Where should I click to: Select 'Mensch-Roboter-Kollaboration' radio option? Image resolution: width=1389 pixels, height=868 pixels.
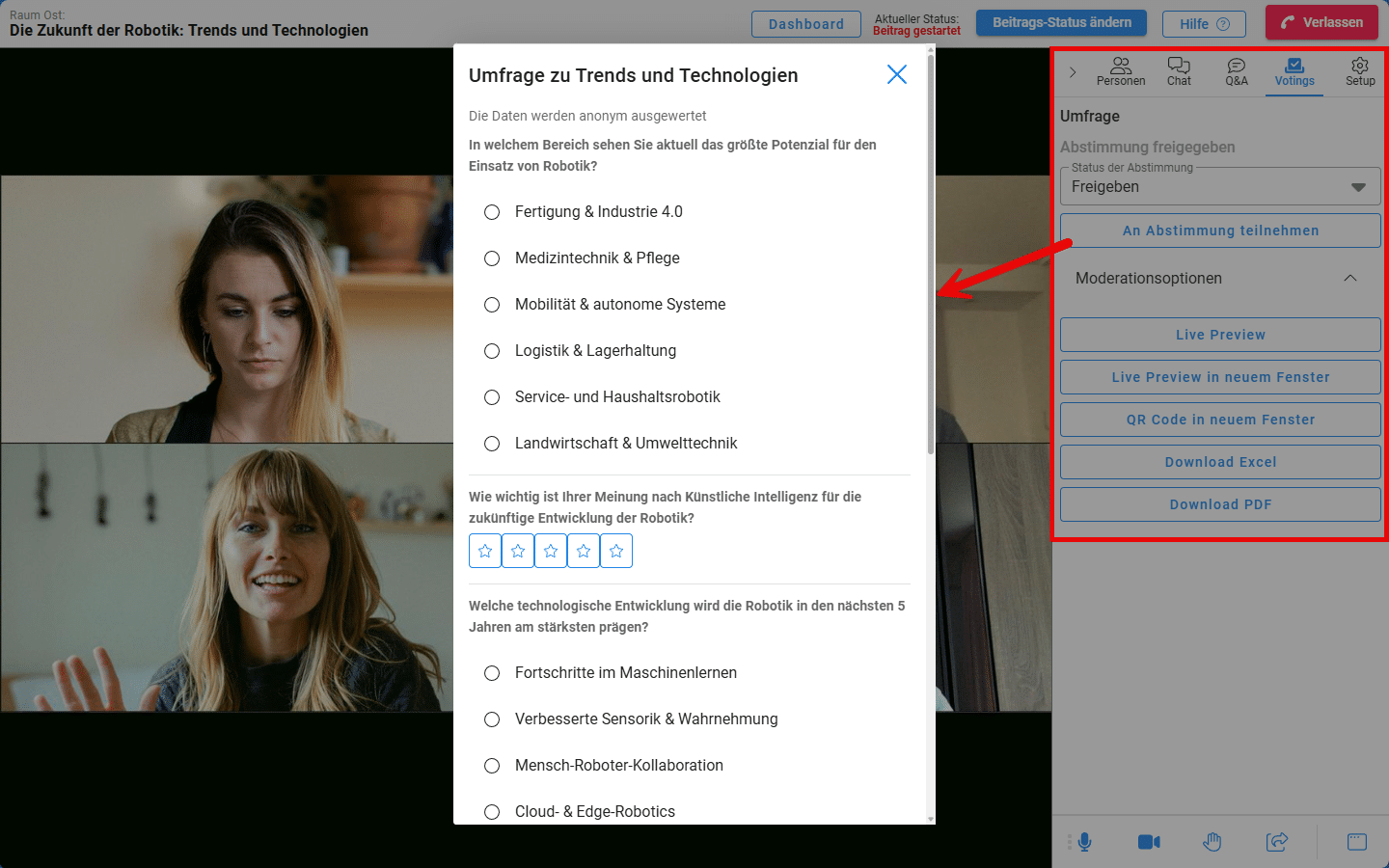click(x=492, y=766)
